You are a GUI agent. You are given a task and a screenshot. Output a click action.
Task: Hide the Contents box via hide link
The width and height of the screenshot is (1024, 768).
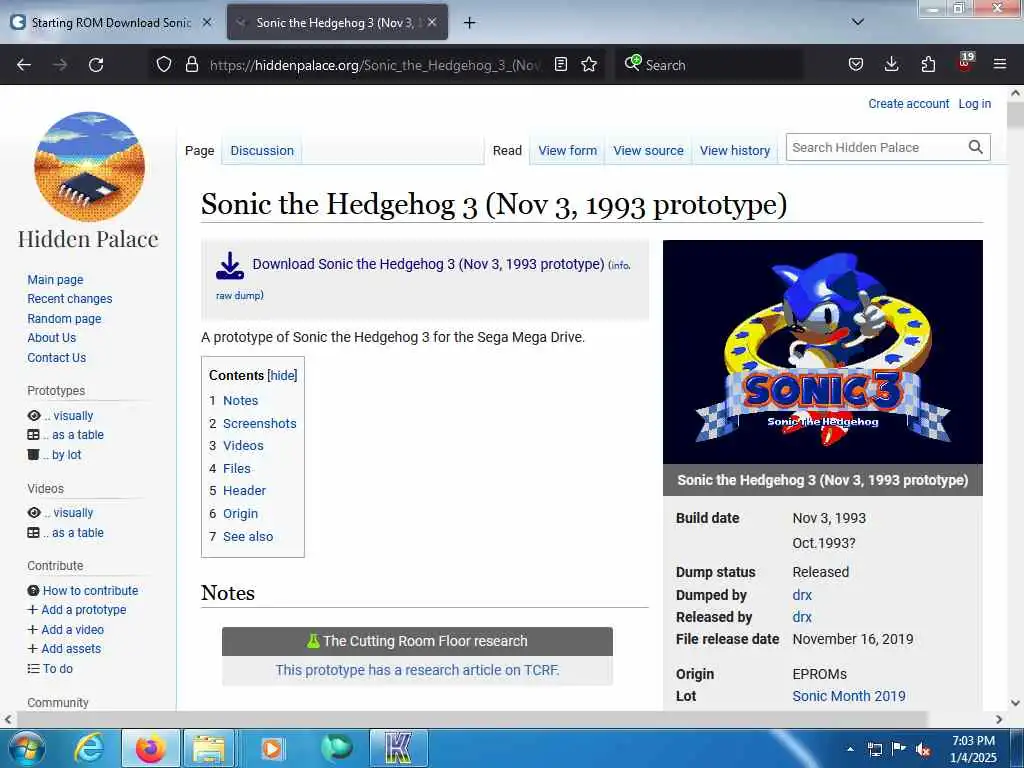tap(282, 376)
